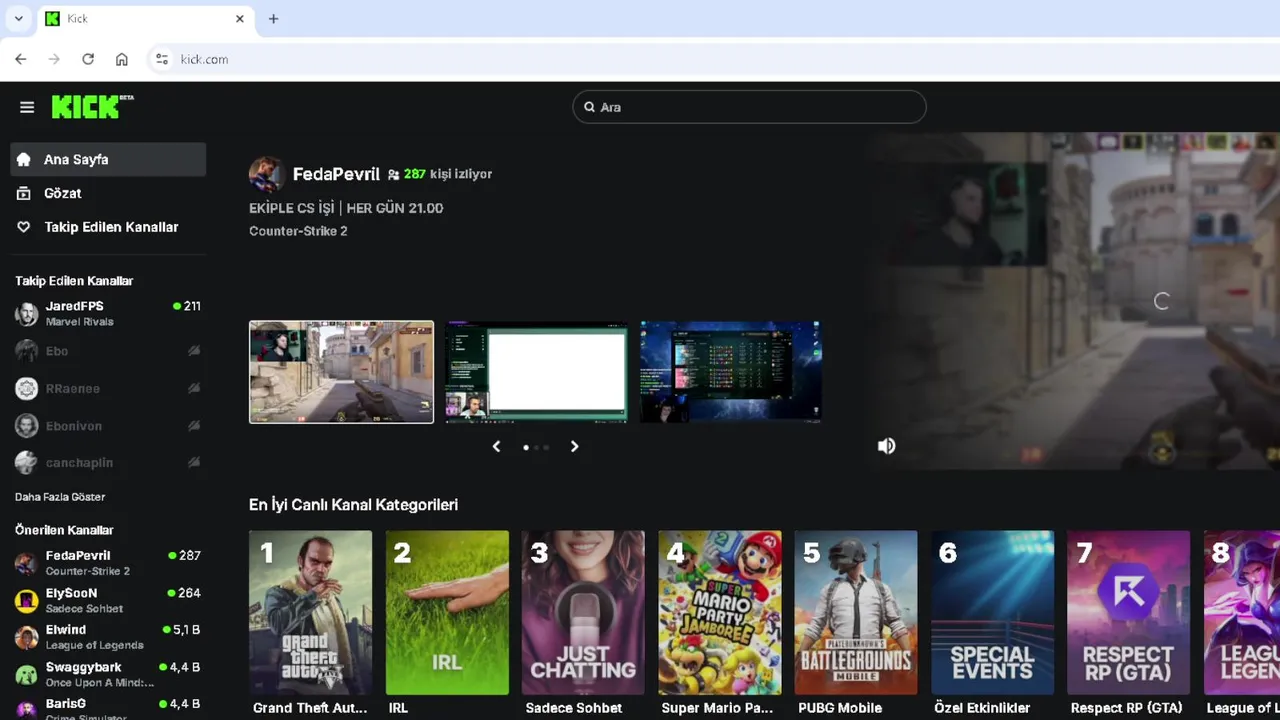Mute the featured stream with speaker icon
The width and height of the screenshot is (1280, 720).
click(886, 446)
